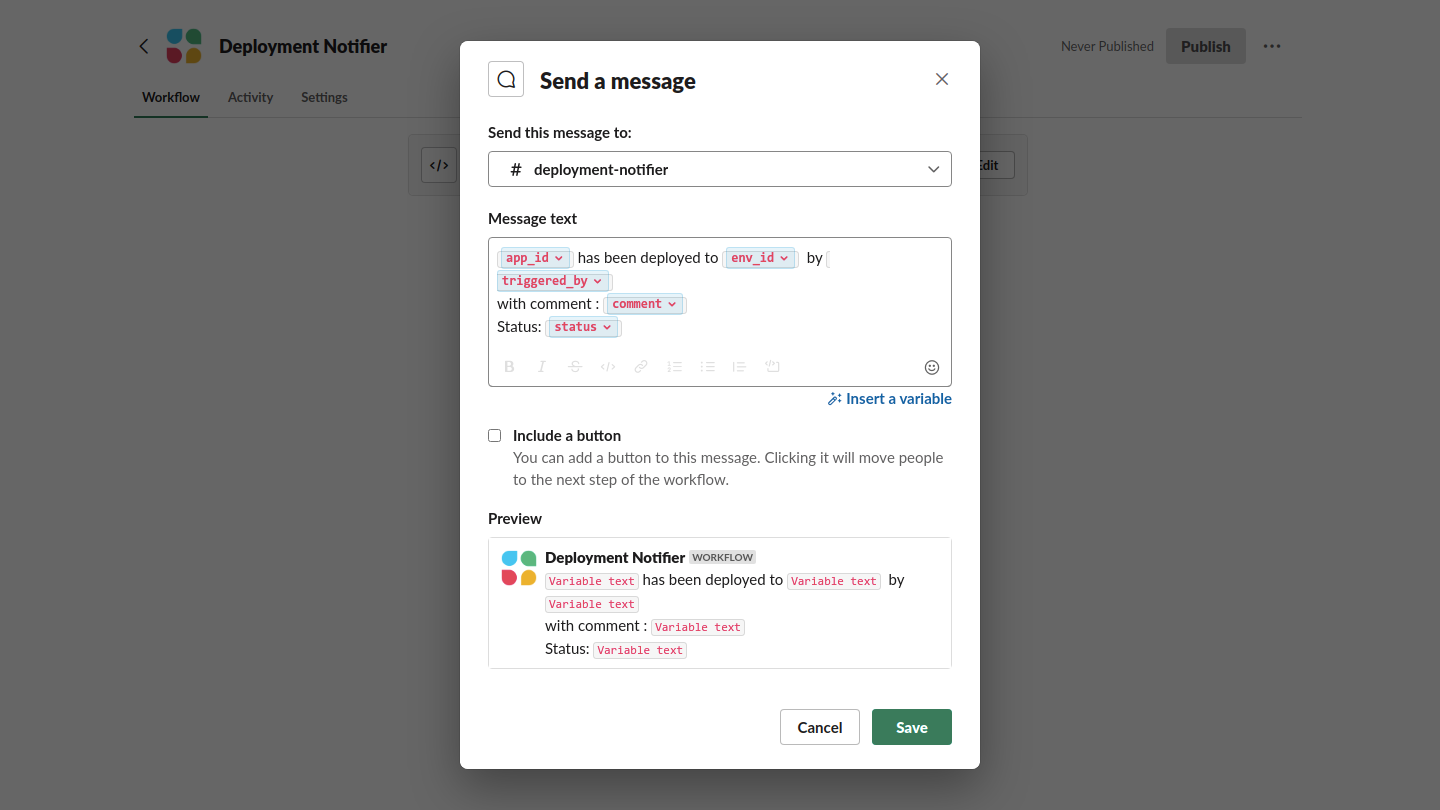
Task: Enable the Include a button checkbox
Action: pos(494,436)
